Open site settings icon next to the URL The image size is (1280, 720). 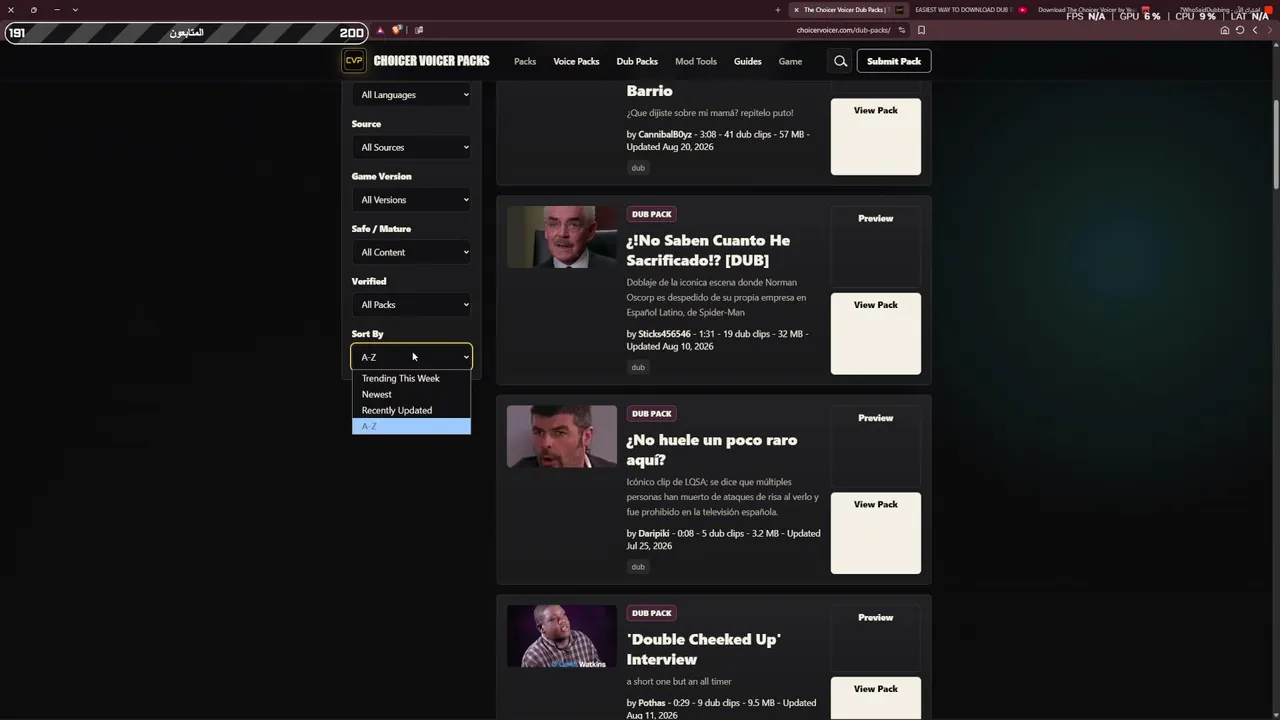tap(902, 30)
